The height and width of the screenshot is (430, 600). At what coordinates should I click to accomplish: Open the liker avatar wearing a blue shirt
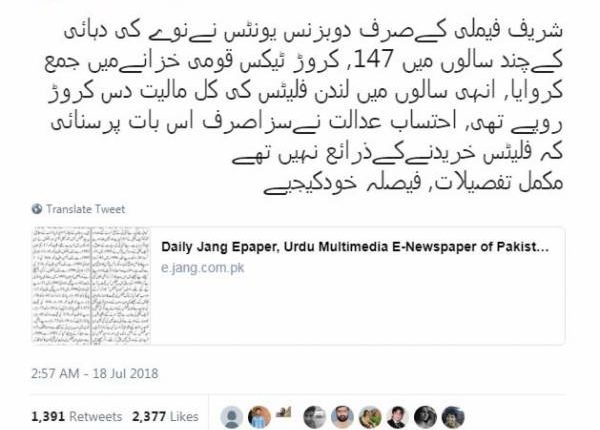259,417
